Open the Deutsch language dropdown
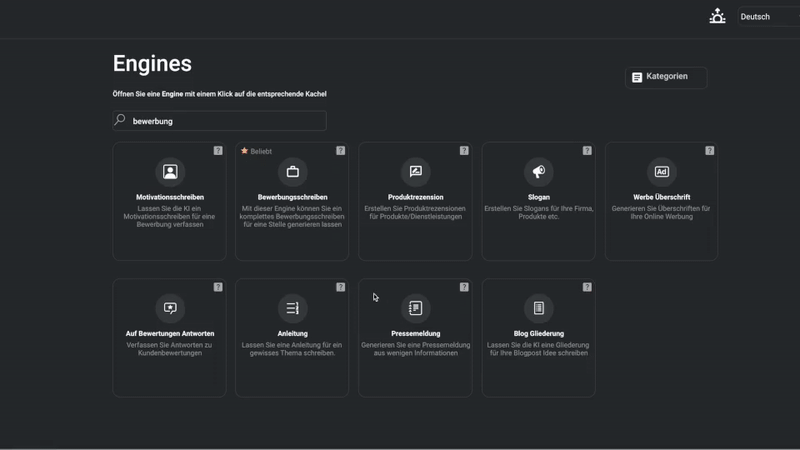800x450 pixels. click(768, 17)
